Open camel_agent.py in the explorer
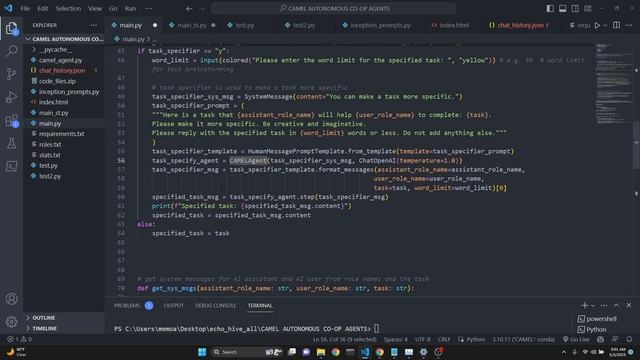640x360 pixels. 60,60
